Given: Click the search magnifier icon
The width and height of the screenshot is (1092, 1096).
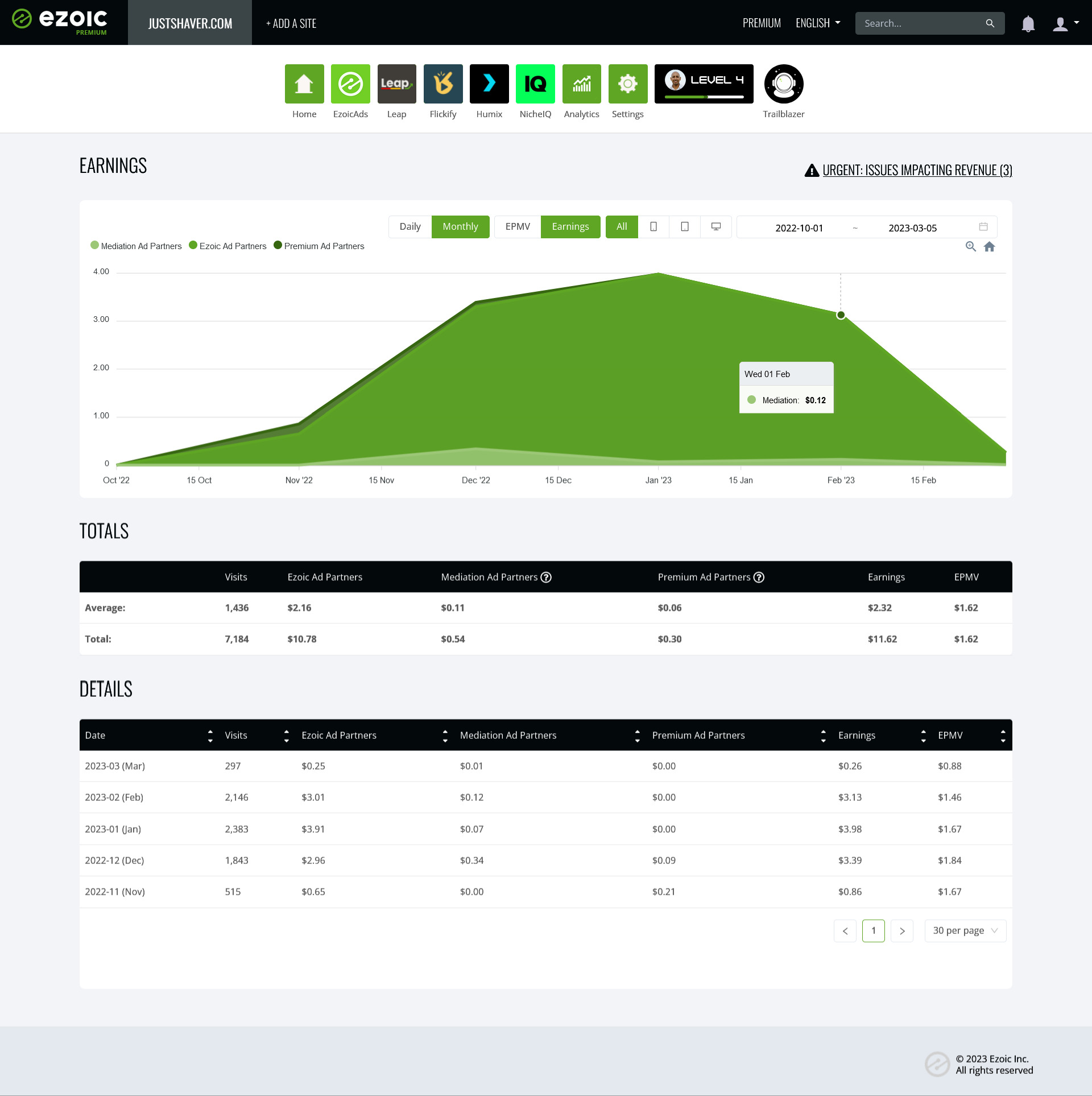Looking at the screenshot, I should [990, 23].
